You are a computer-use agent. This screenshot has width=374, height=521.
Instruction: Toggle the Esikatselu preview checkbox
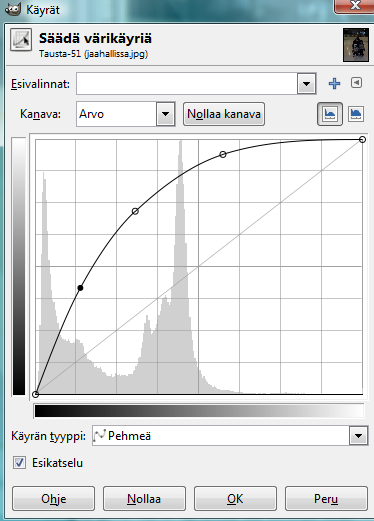pos(19,463)
